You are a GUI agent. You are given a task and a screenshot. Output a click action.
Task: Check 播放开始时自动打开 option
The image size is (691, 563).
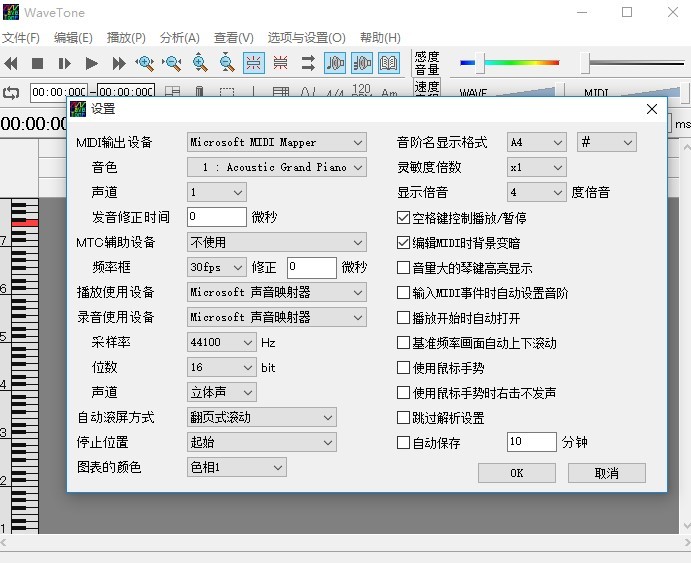click(x=403, y=318)
